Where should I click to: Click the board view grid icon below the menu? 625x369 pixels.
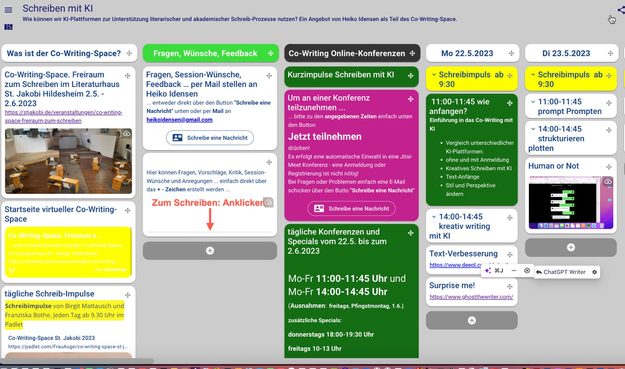8,27
